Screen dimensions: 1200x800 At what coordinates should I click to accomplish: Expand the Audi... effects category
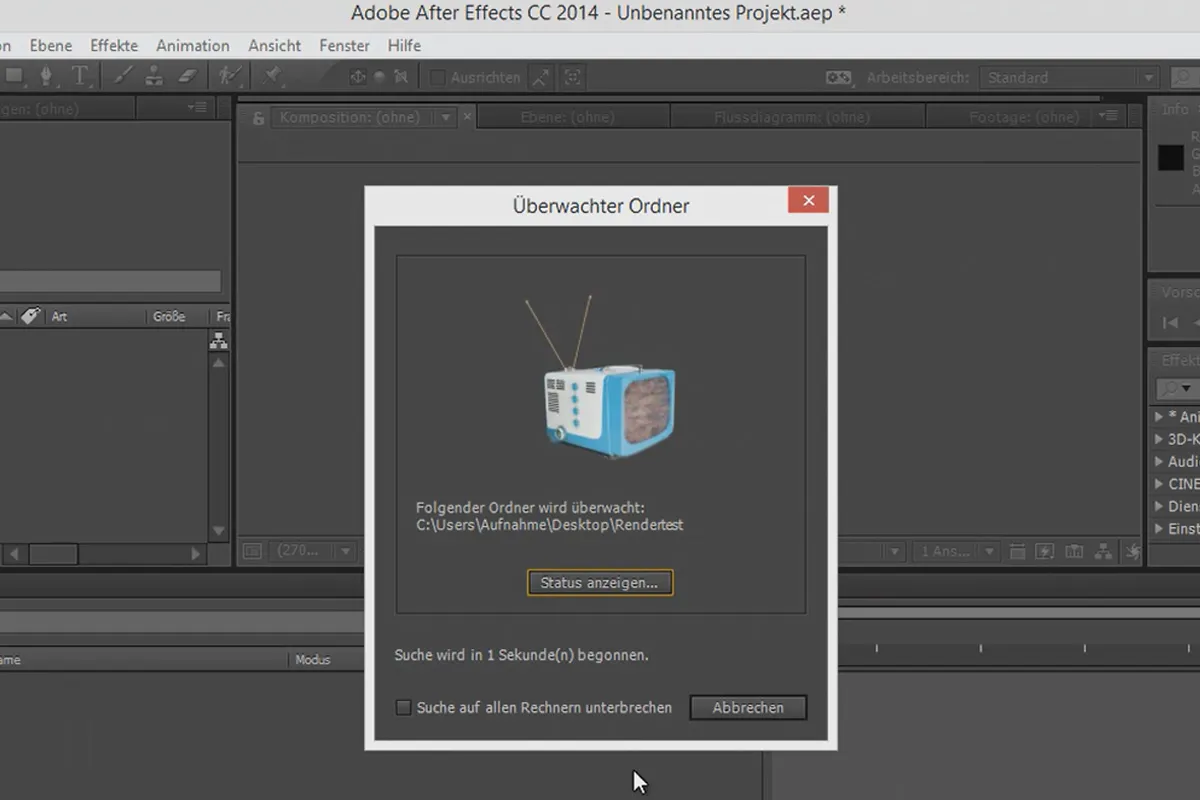coord(1159,462)
